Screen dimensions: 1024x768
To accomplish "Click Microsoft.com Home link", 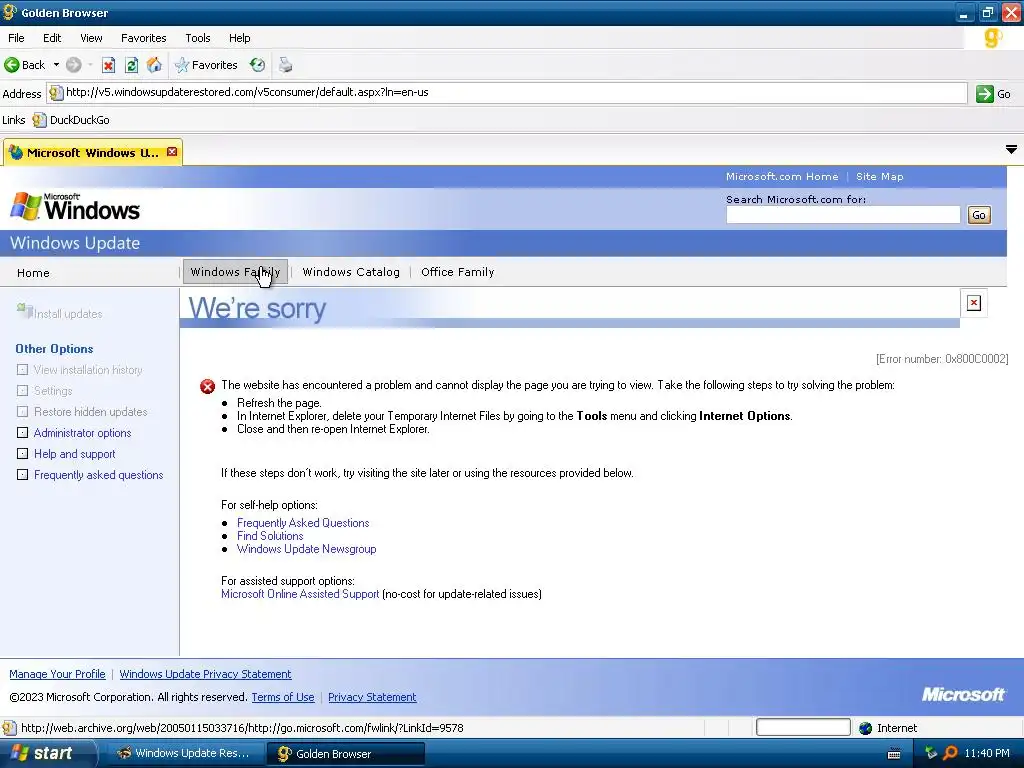I will (782, 176).
